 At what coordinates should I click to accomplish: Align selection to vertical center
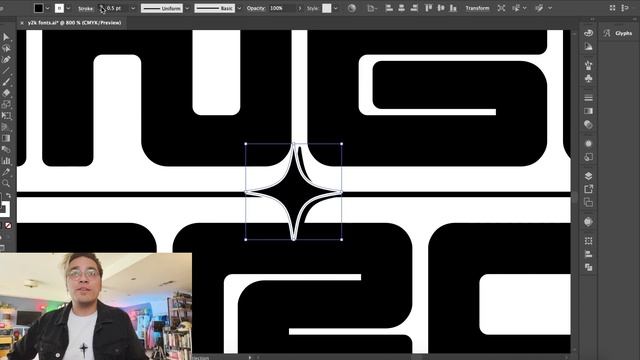441,8
